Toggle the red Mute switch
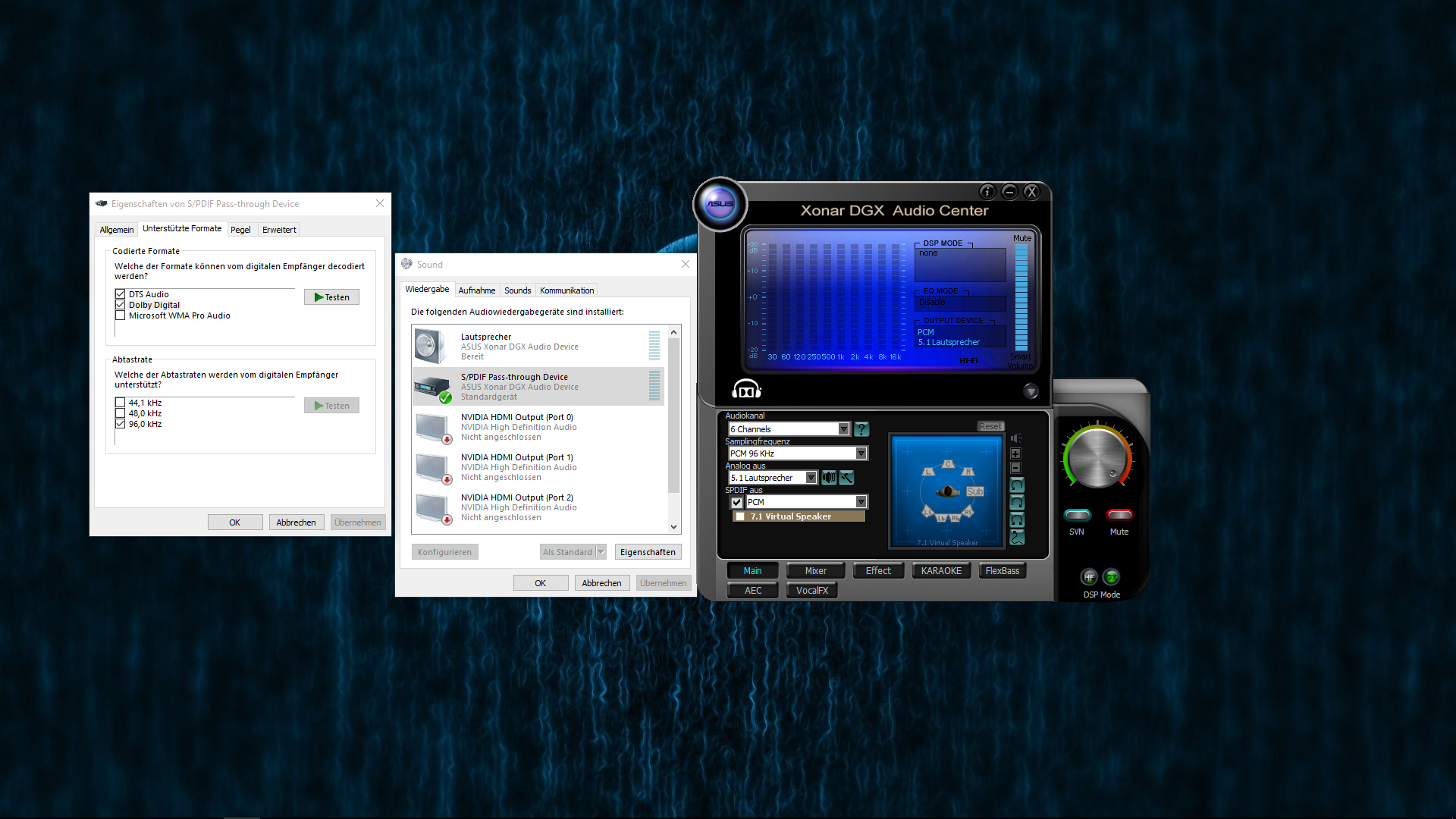 click(x=1119, y=516)
